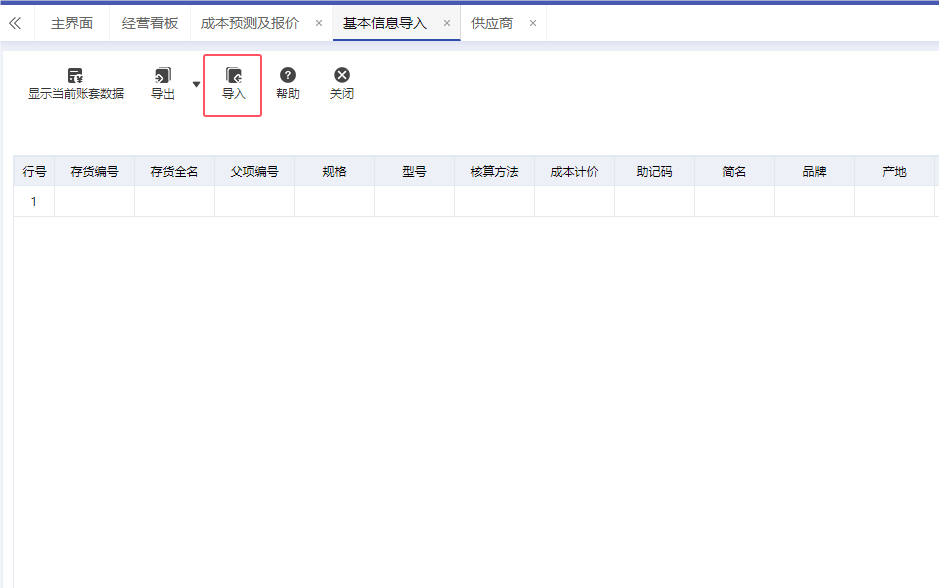Click the 显示当前账套数据 toolbar icon
Viewport: 939px width, 588px height.
[x=75, y=76]
